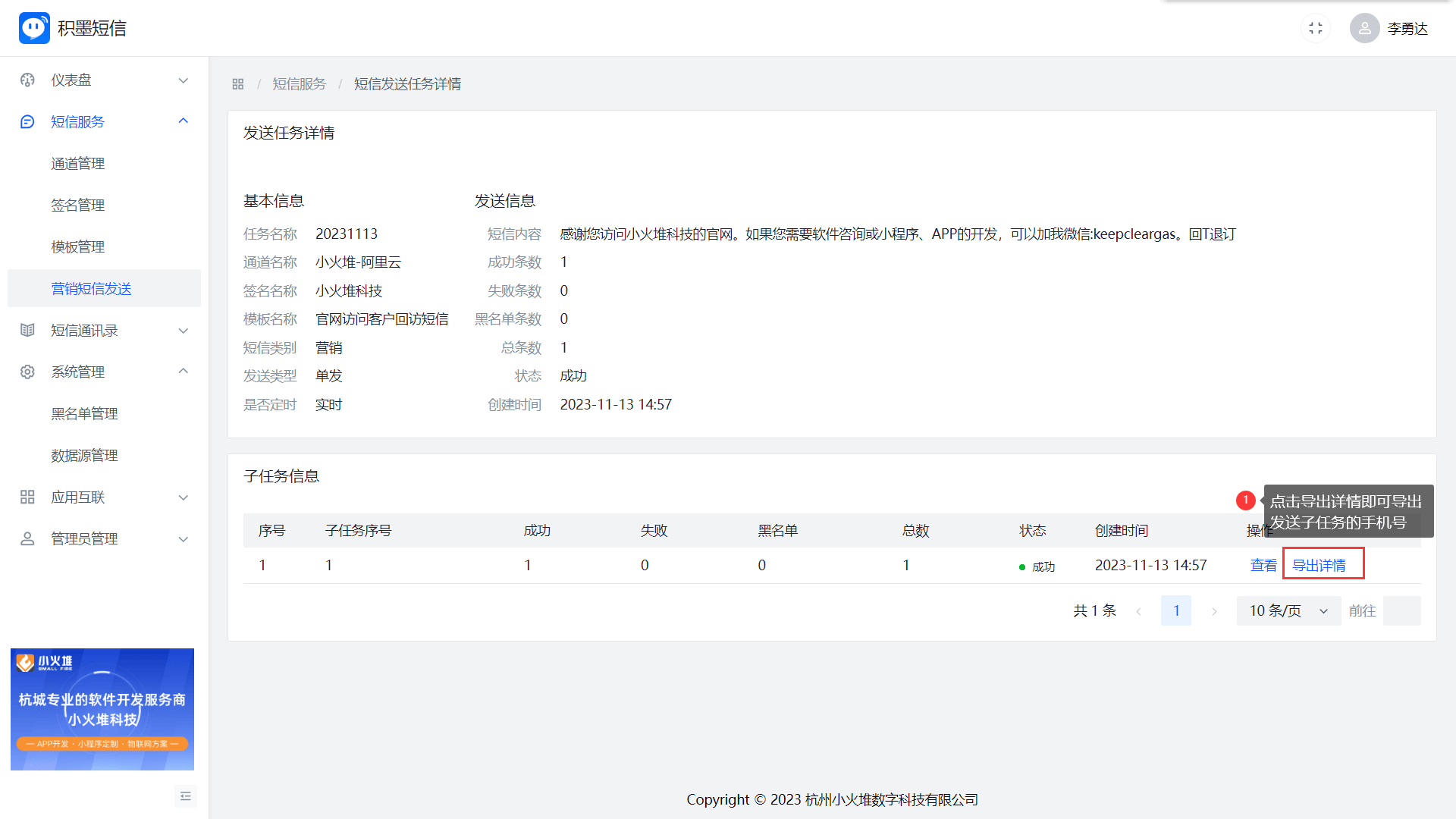This screenshot has height=819, width=1456.
Task: Click page number 1 in pagination
Action: (1176, 611)
